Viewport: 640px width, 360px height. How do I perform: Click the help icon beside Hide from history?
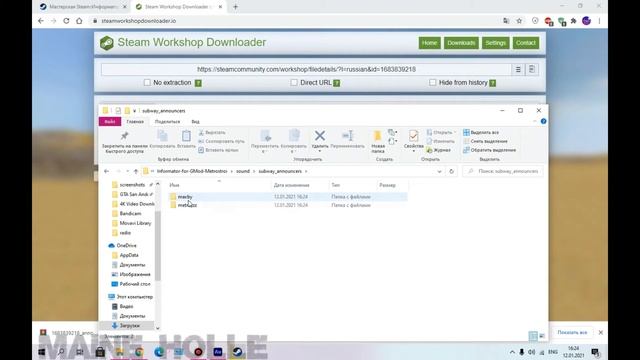click(x=493, y=83)
